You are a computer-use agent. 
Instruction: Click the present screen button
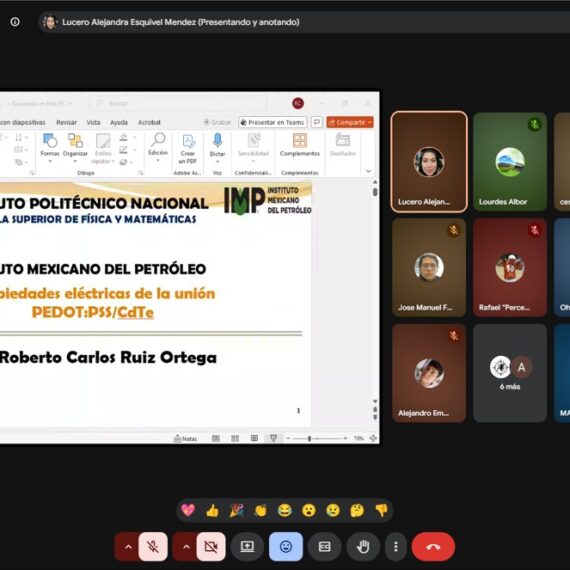247,546
